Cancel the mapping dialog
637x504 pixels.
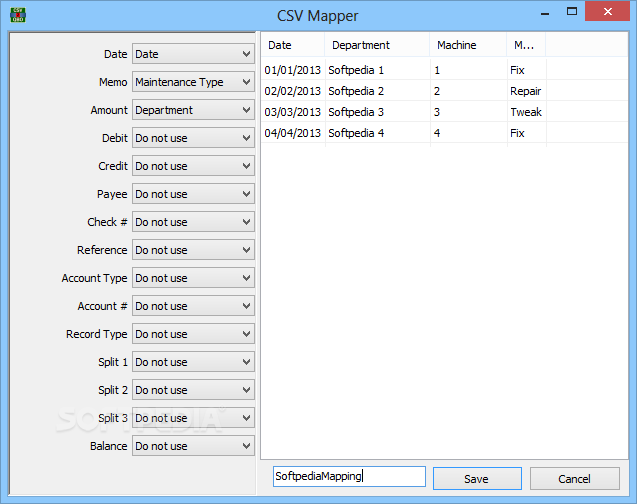tap(574, 478)
